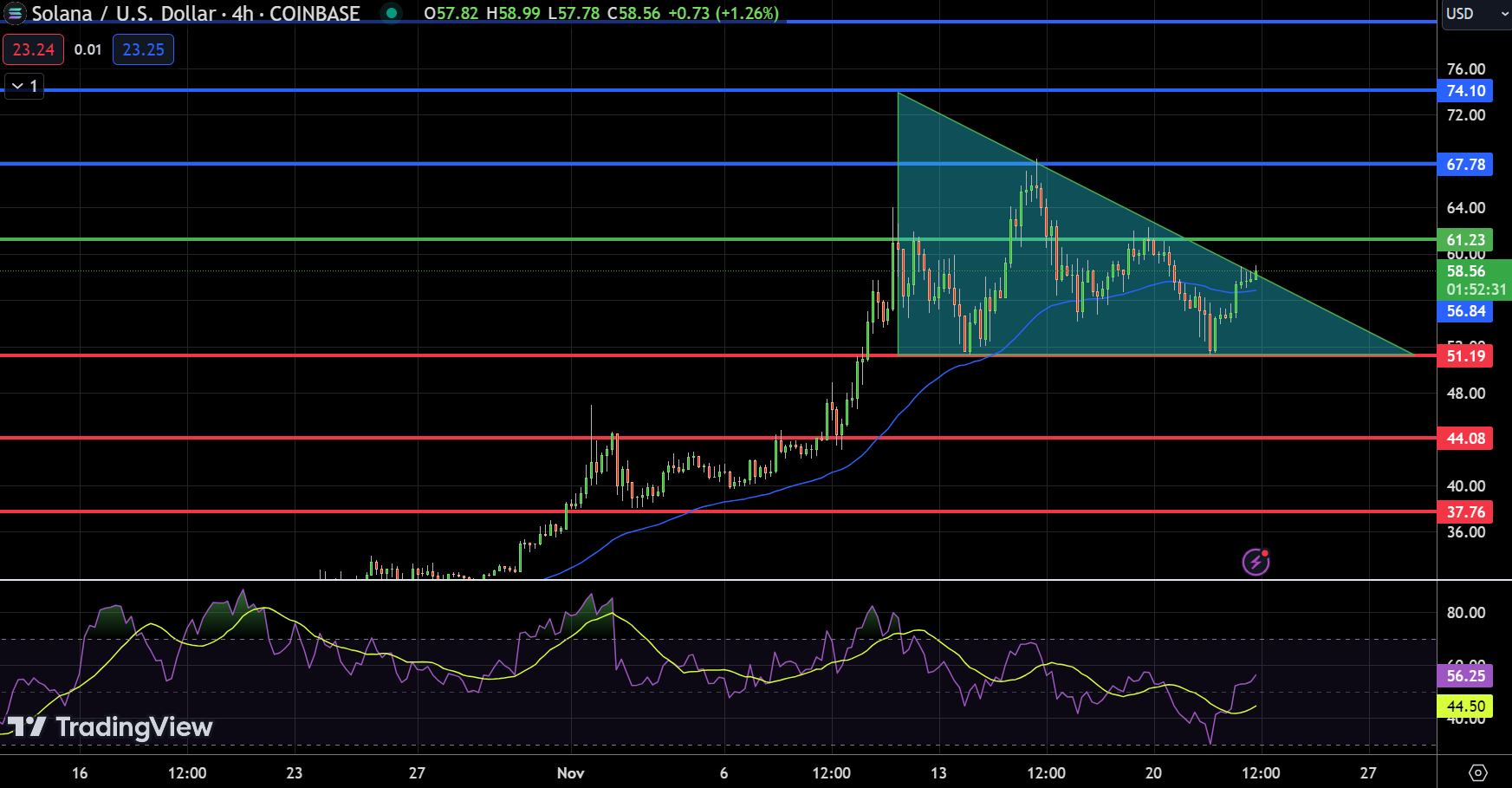
Task: Click the H58.99 high value in header
Action: pyautogui.click(x=513, y=13)
